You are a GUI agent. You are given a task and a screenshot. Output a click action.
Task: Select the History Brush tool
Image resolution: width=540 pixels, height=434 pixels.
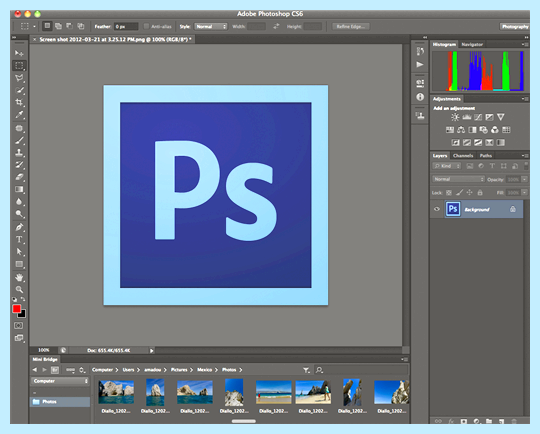coord(19,165)
